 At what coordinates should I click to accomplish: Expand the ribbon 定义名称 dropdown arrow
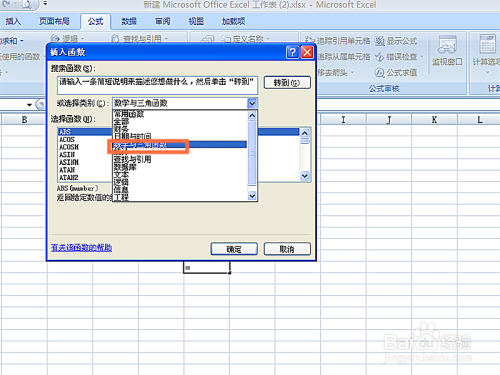(x=268, y=39)
